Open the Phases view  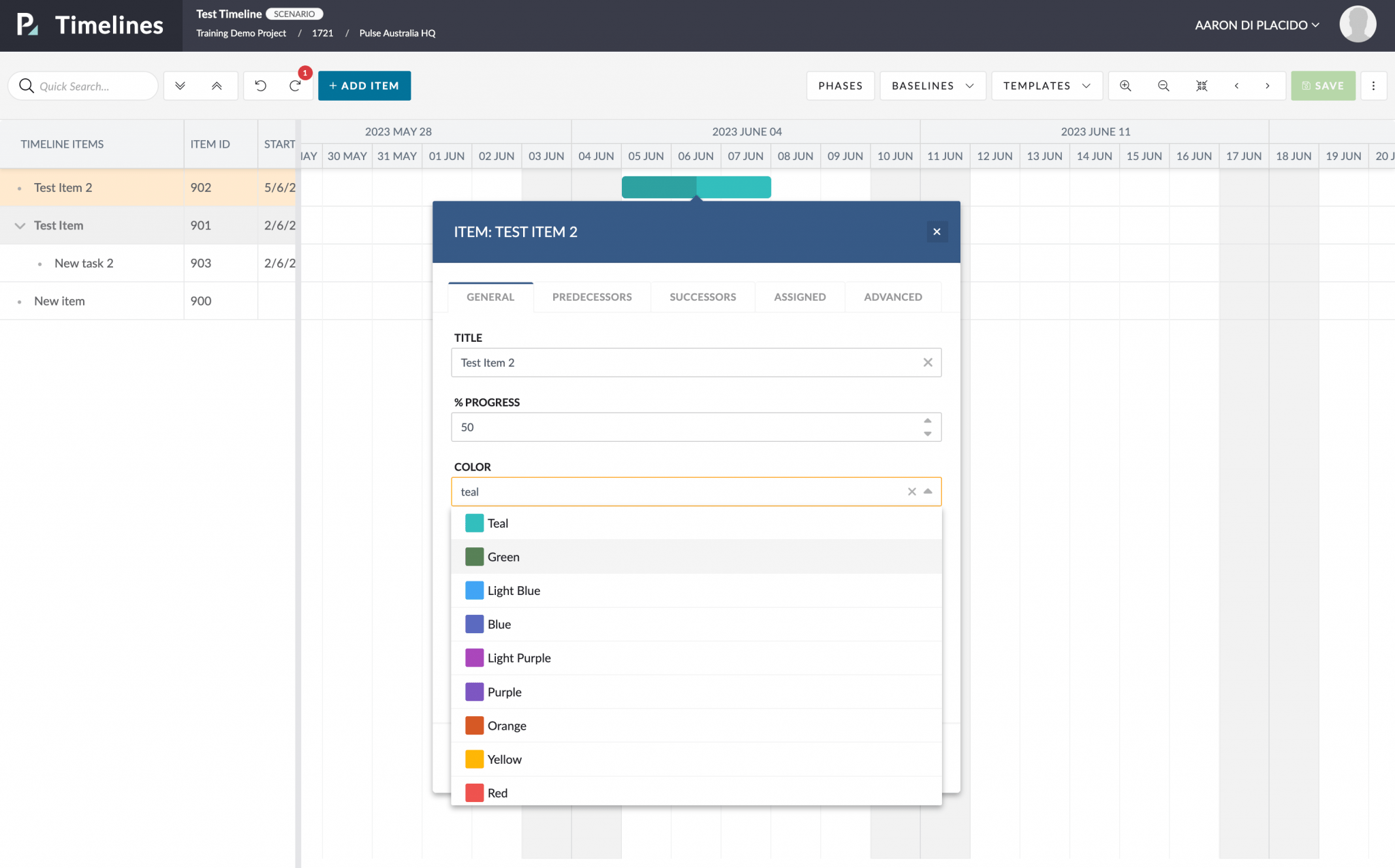pyautogui.click(x=840, y=85)
